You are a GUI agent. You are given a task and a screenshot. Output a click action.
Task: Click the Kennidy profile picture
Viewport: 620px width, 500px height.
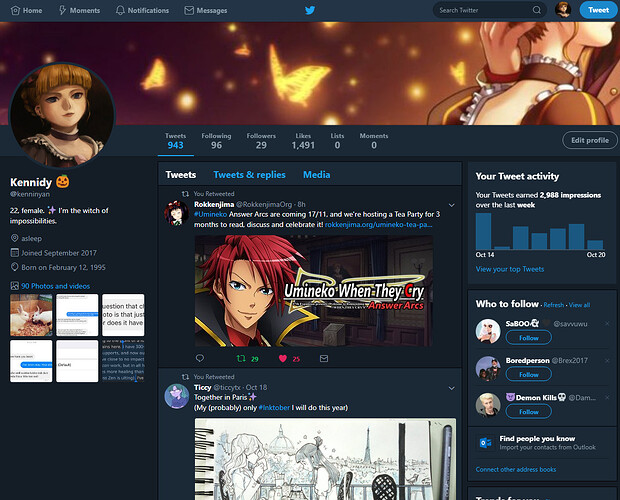point(62,115)
